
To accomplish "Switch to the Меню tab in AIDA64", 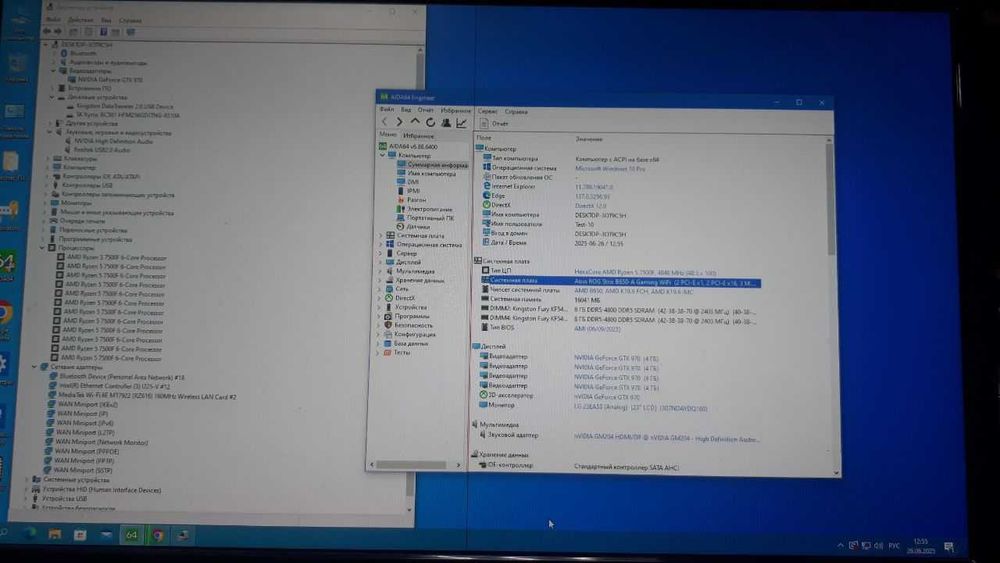I will pos(387,135).
